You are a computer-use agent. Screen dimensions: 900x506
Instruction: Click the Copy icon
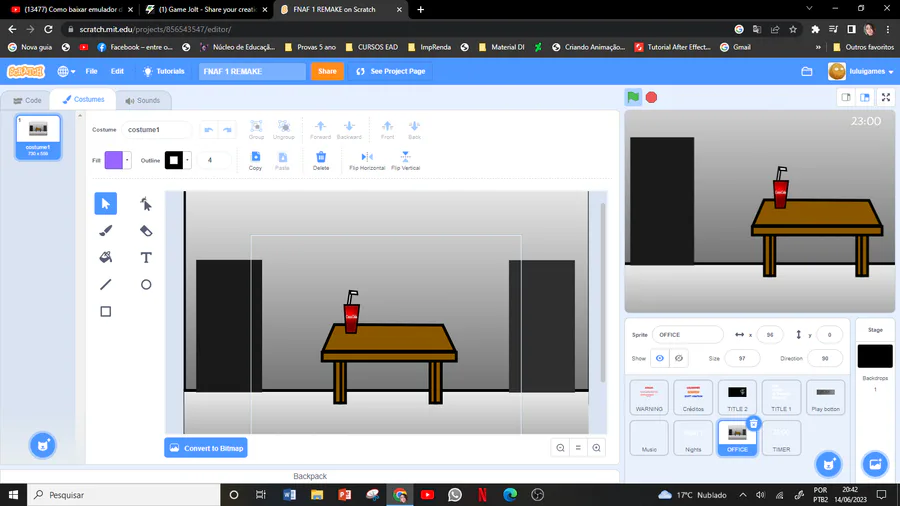coord(255,161)
